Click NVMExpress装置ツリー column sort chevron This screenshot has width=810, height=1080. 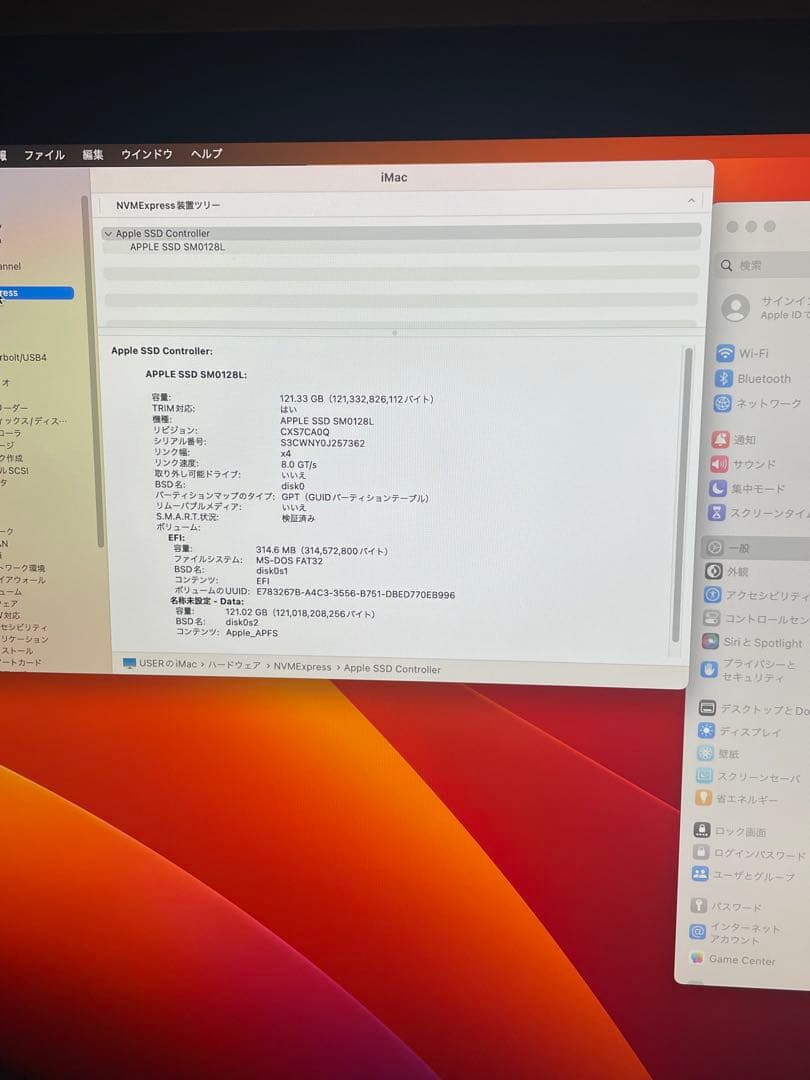(x=691, y=202)
